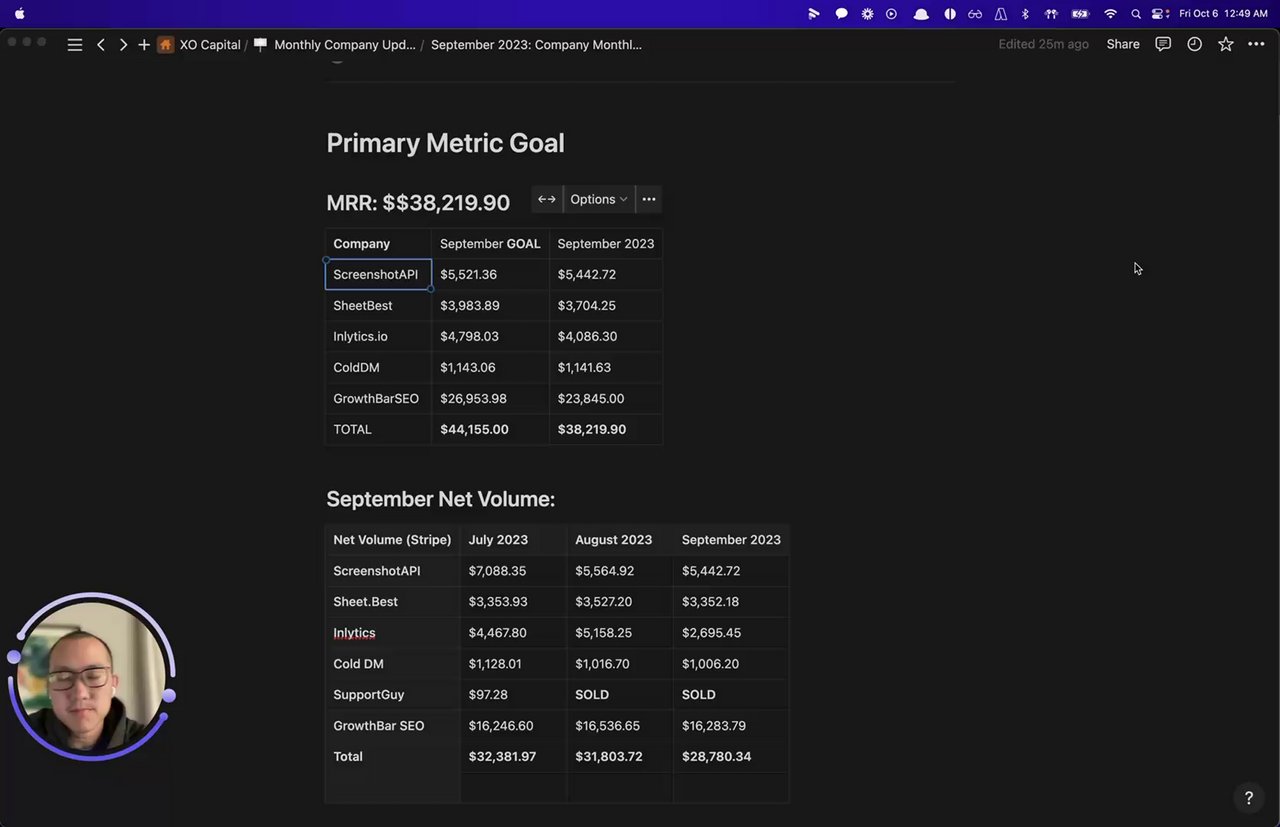Select the $28,780.34 total cell
This screenshot has height=827, width=1280.
coord(731,757)
